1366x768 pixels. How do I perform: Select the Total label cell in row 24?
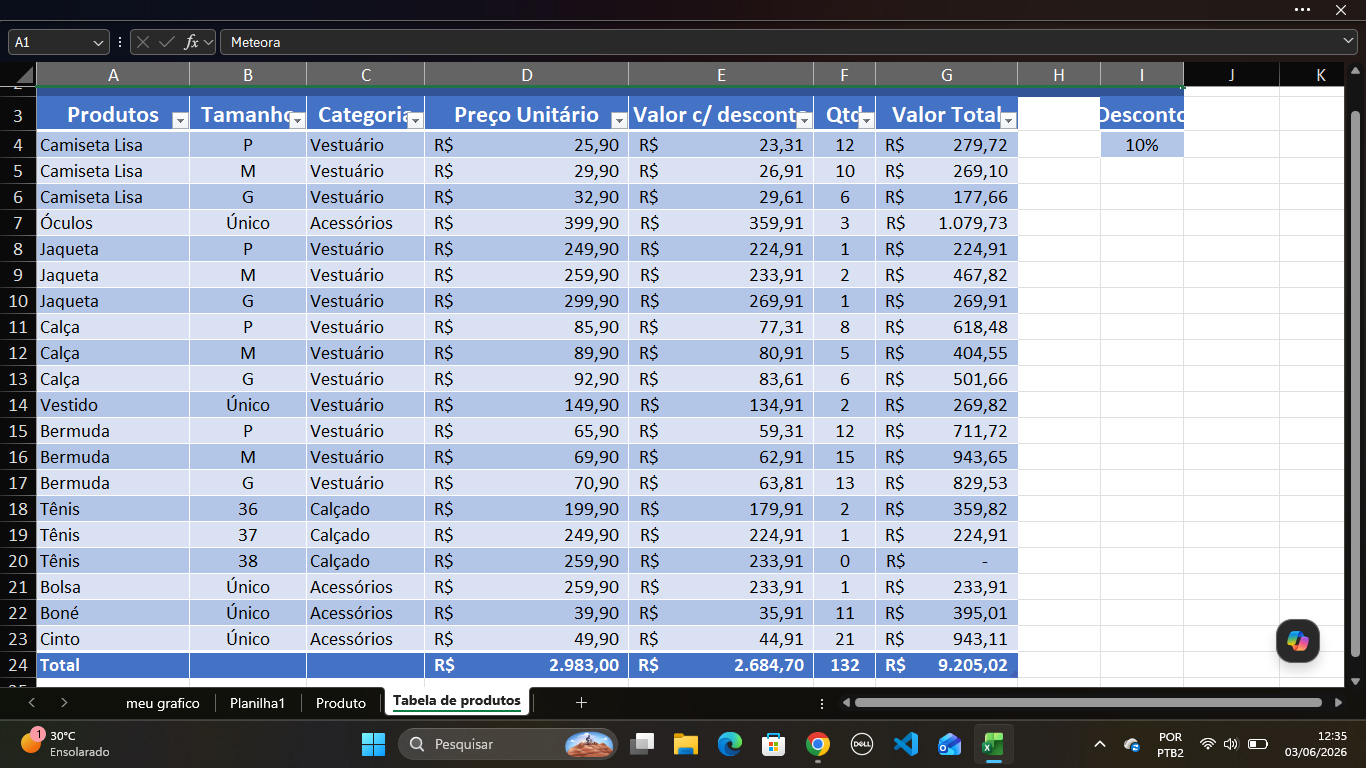[x=113, y=665]
